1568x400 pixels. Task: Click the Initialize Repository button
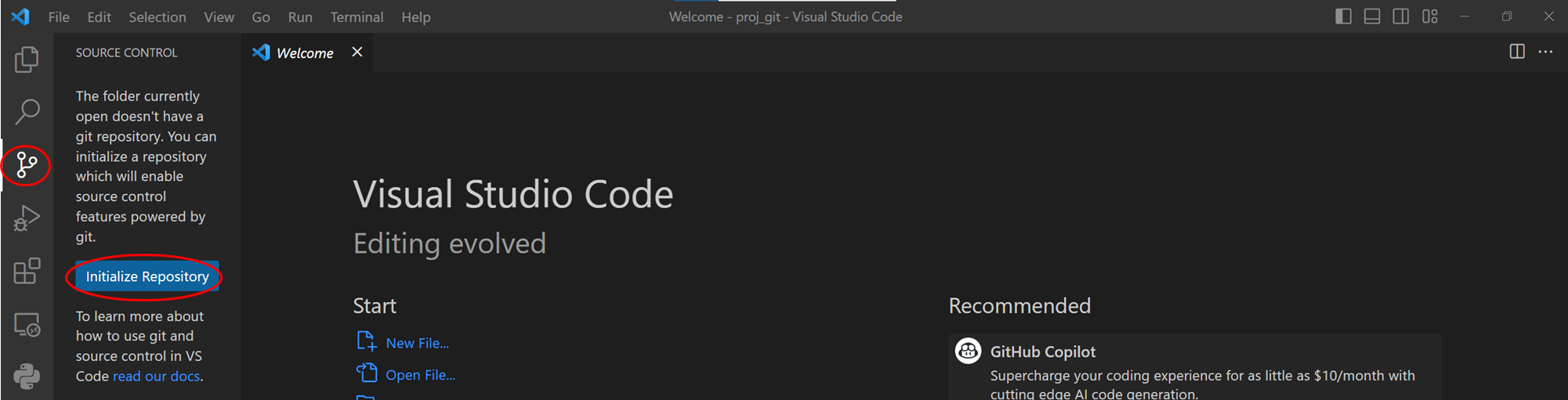click(x=147, y=276)
